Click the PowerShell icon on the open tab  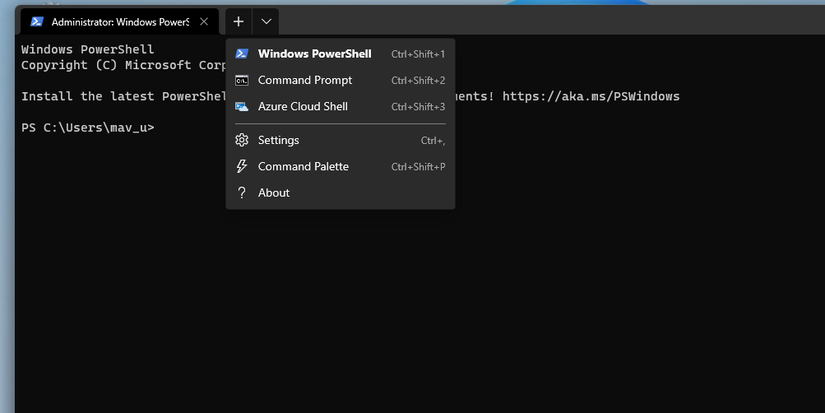[36, 21]
